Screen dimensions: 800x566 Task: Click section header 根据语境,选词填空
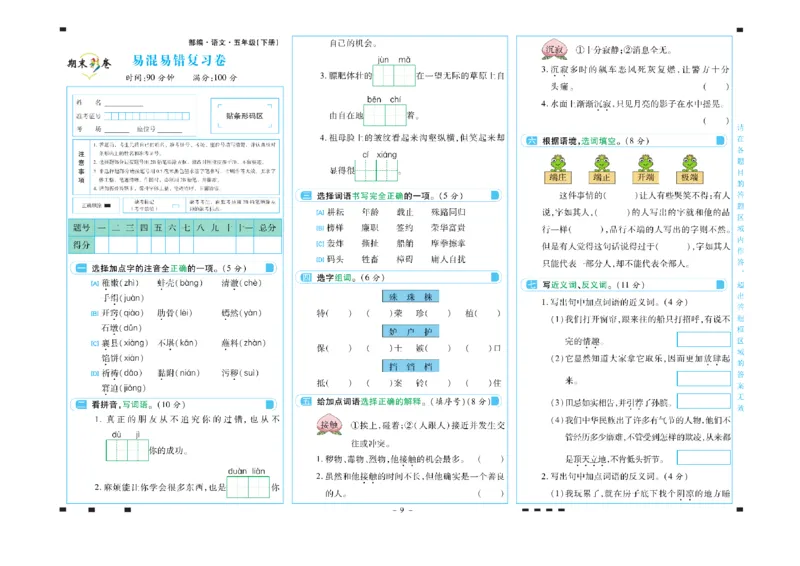624,141
